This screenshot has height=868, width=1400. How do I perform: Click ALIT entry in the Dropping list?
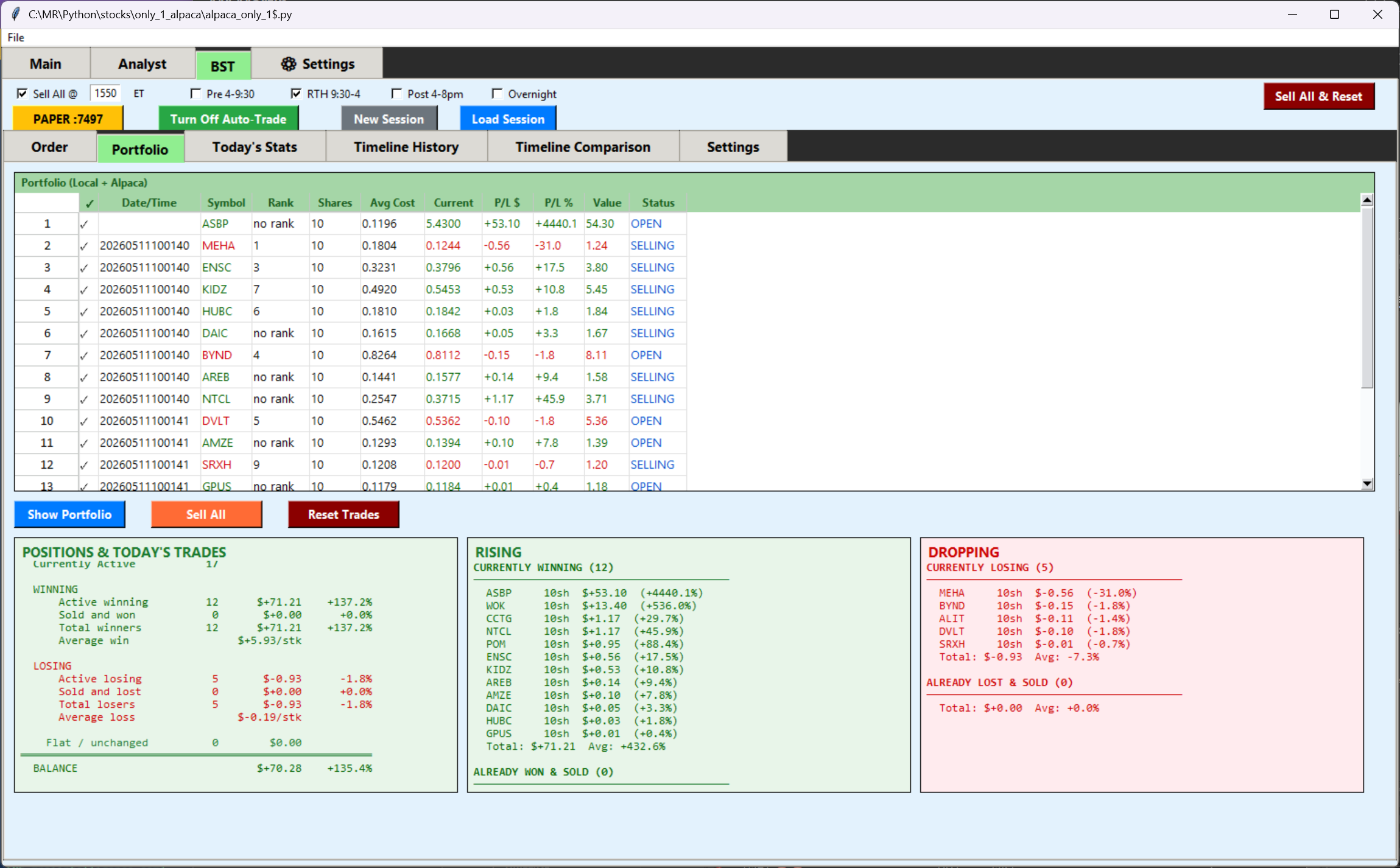1034,618
